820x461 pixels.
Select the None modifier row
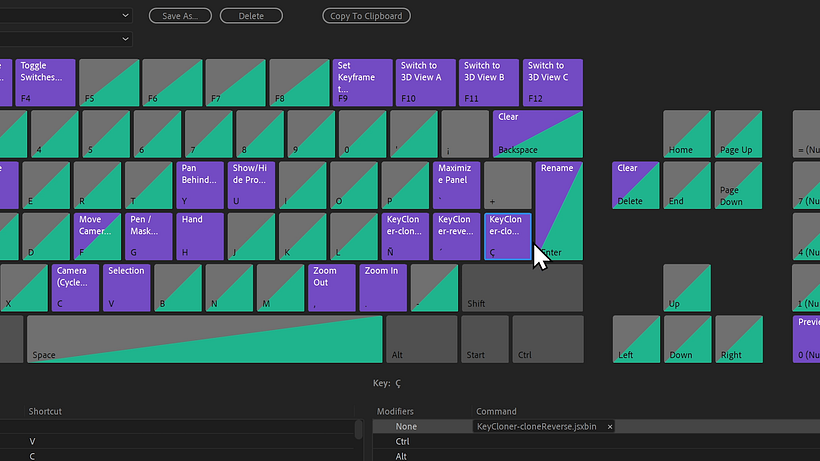click(x=596, y=427)
